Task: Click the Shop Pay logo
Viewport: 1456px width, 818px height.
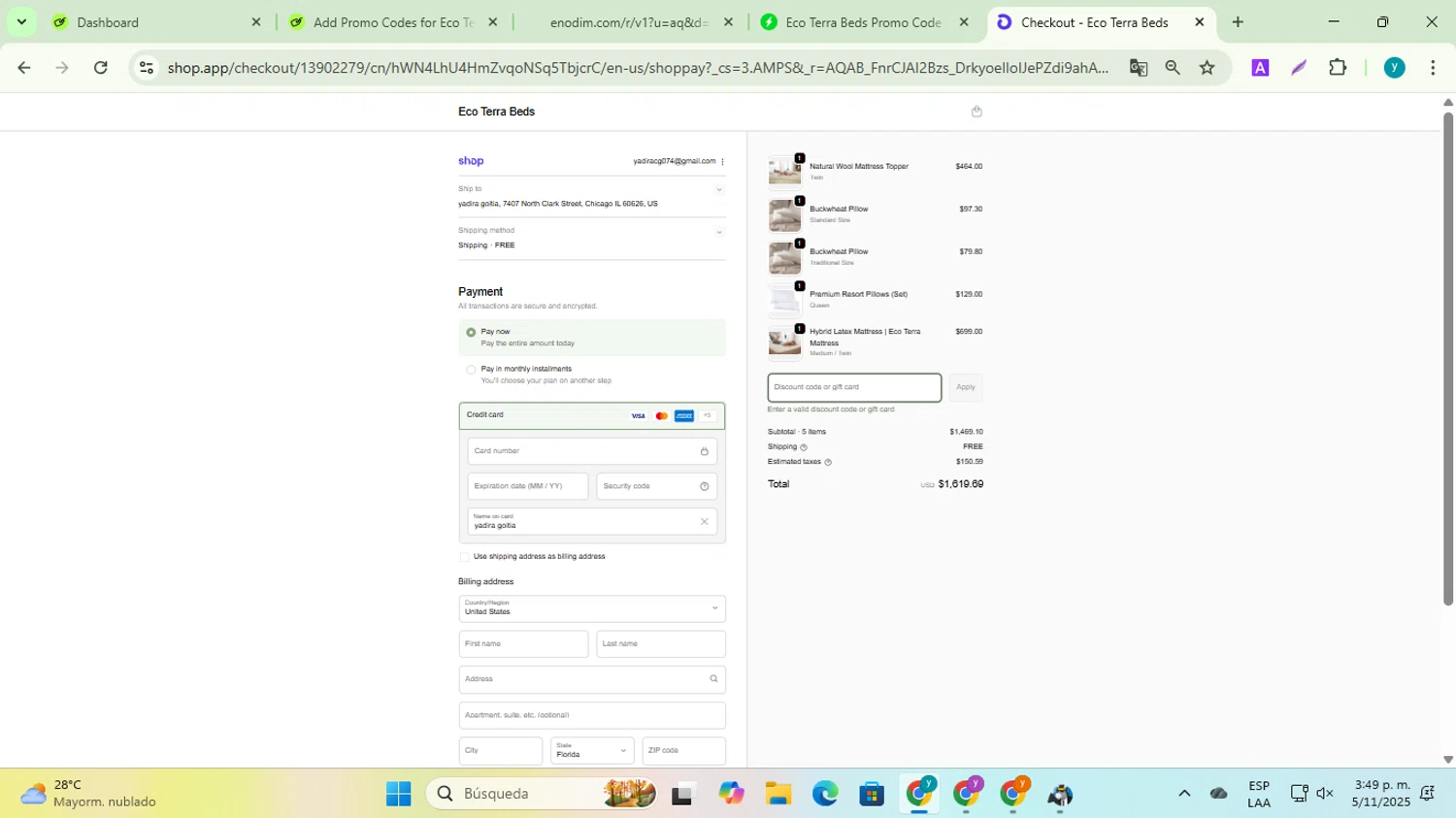Action: pos(471,161)
